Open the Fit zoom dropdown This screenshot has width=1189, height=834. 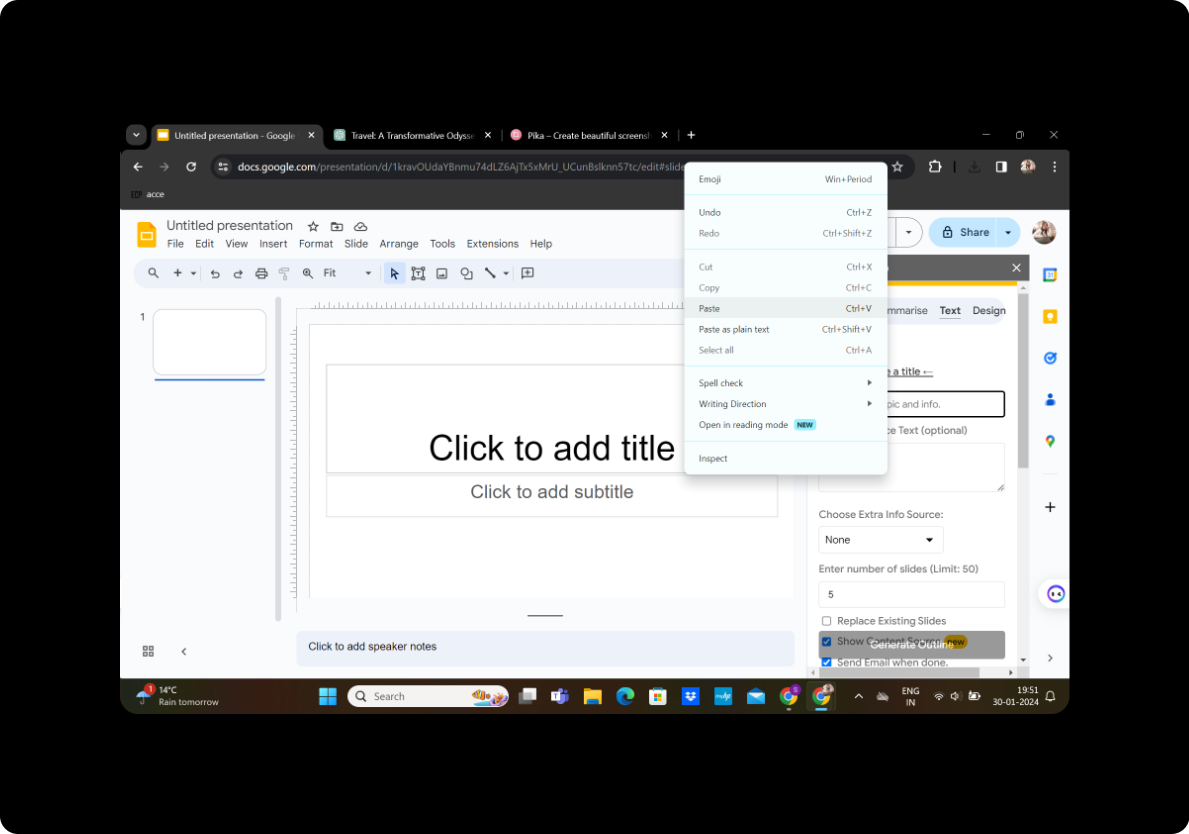click(x=347, y=274)
